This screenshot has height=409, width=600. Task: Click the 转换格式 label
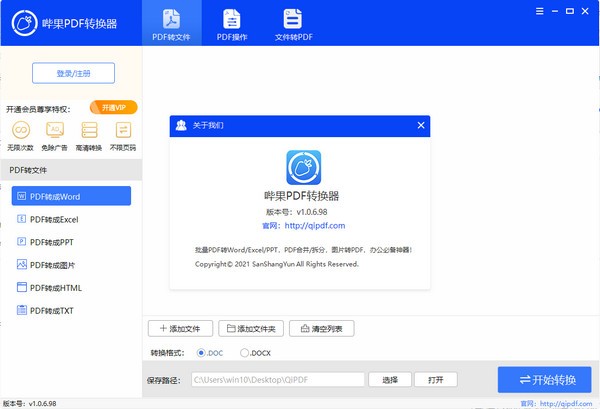point(168,353)
